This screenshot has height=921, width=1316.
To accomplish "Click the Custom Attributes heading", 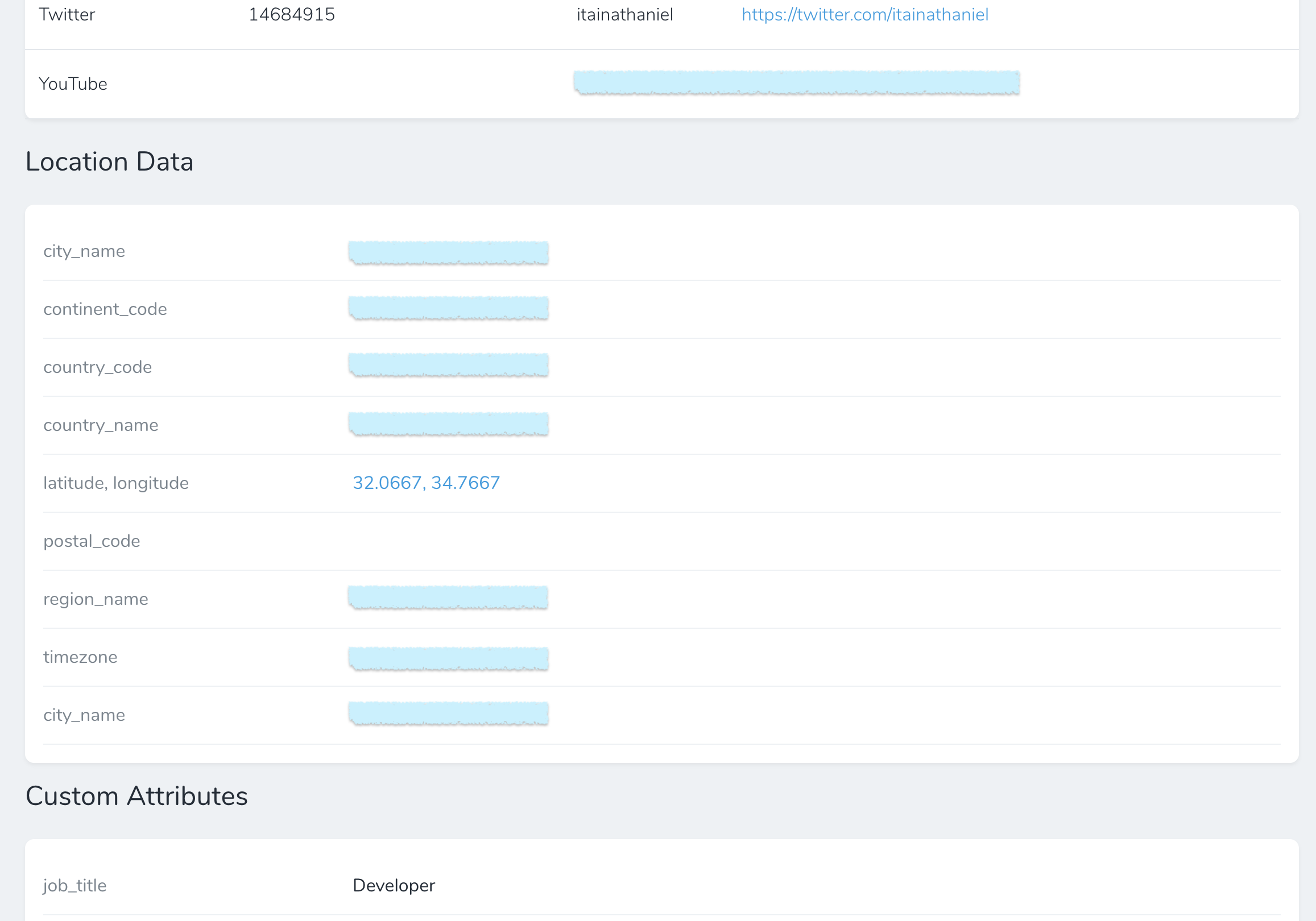I will pyautogui.click(x=136, y=796).
